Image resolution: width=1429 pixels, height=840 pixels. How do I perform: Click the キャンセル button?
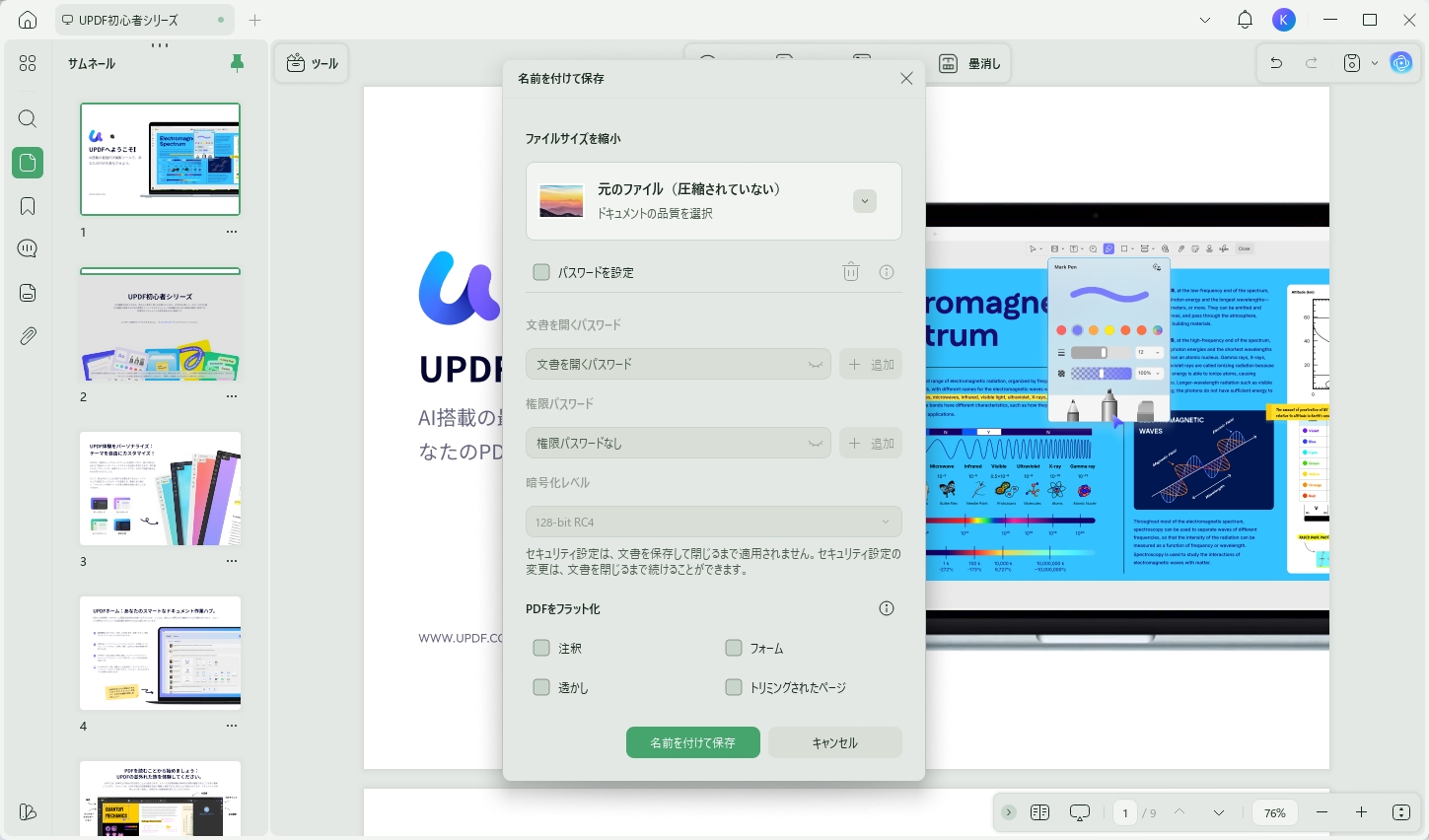pos(835,742)
